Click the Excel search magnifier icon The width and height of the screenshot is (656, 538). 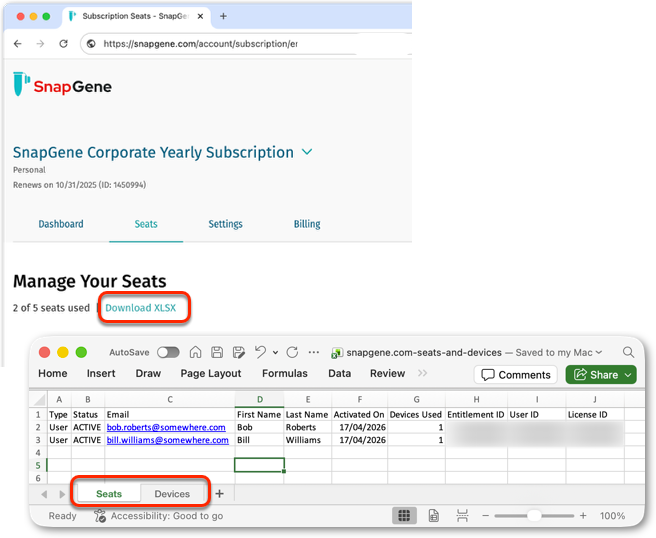(628, 352)
